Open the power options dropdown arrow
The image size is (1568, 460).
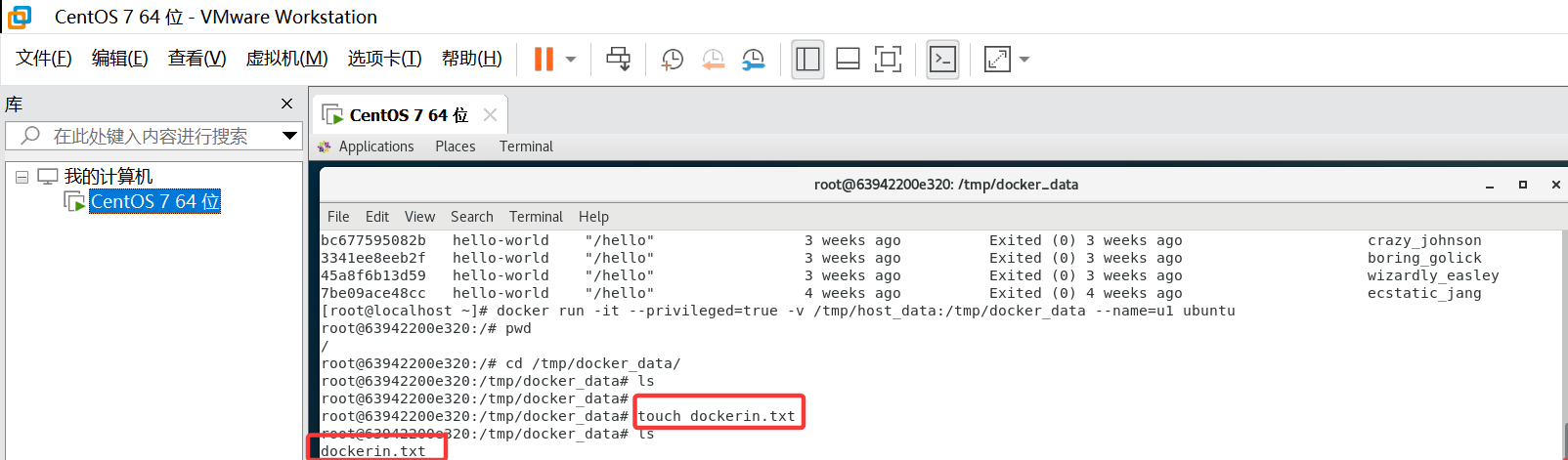(571, 60)
